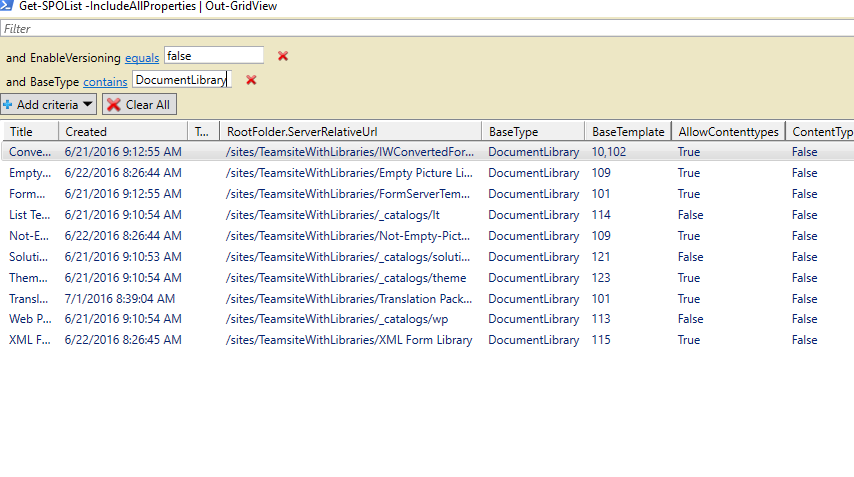This screenshot has height=477, width=854.
Task: Click the Clear All button
Action: 139,105
